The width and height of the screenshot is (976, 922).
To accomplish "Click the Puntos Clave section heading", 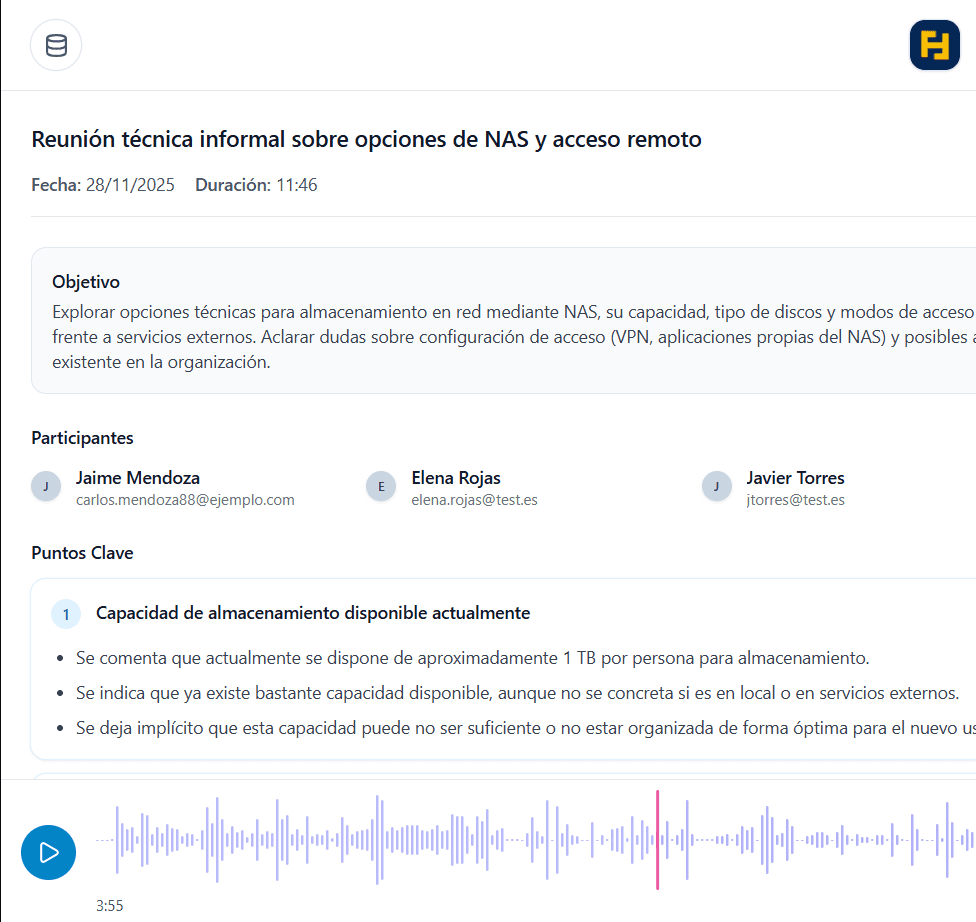I will [x=82, y=553].
